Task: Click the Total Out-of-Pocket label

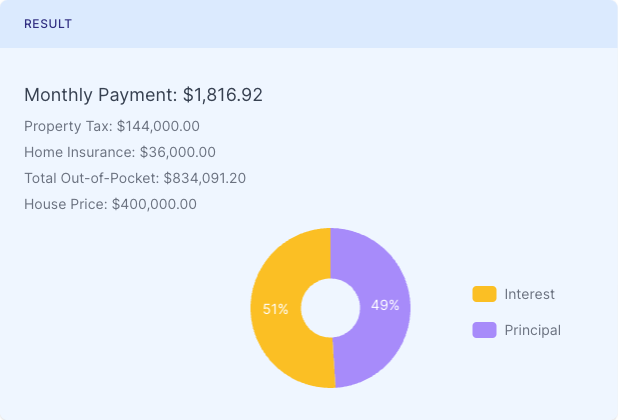Action: (x=91, y=178)
